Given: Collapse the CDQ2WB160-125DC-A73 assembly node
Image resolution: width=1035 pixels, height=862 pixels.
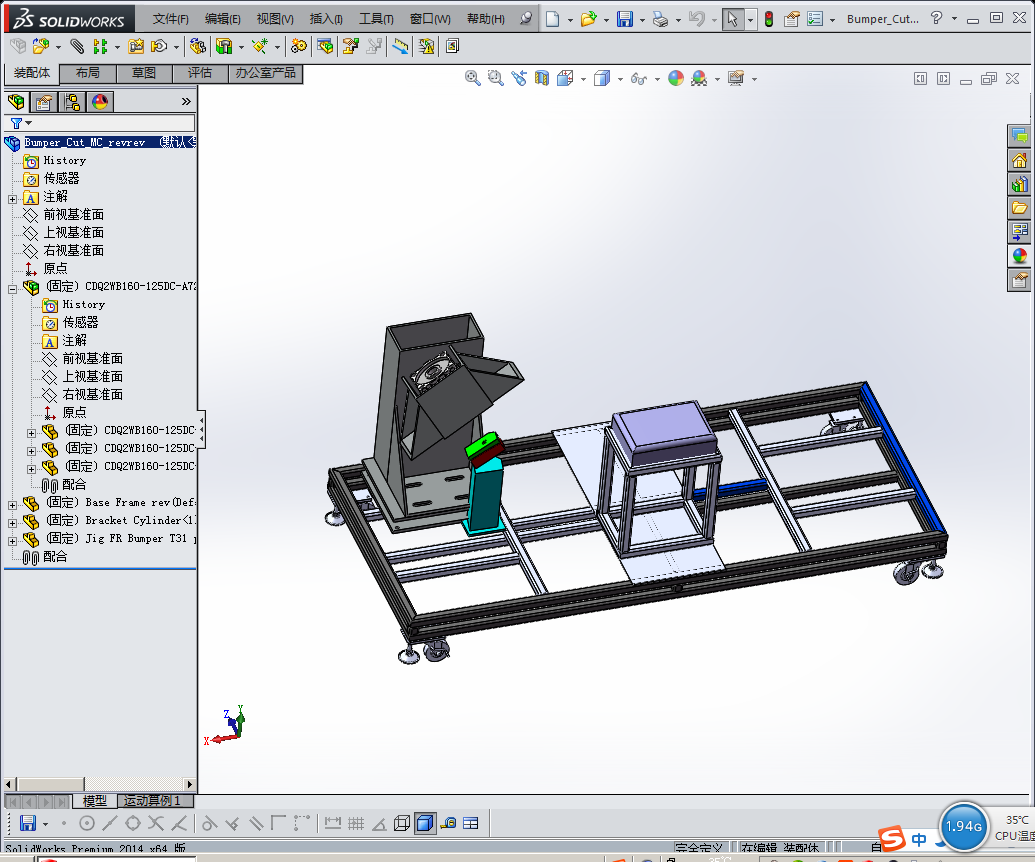Looking at the screenshot, I should tap(13, 288).
